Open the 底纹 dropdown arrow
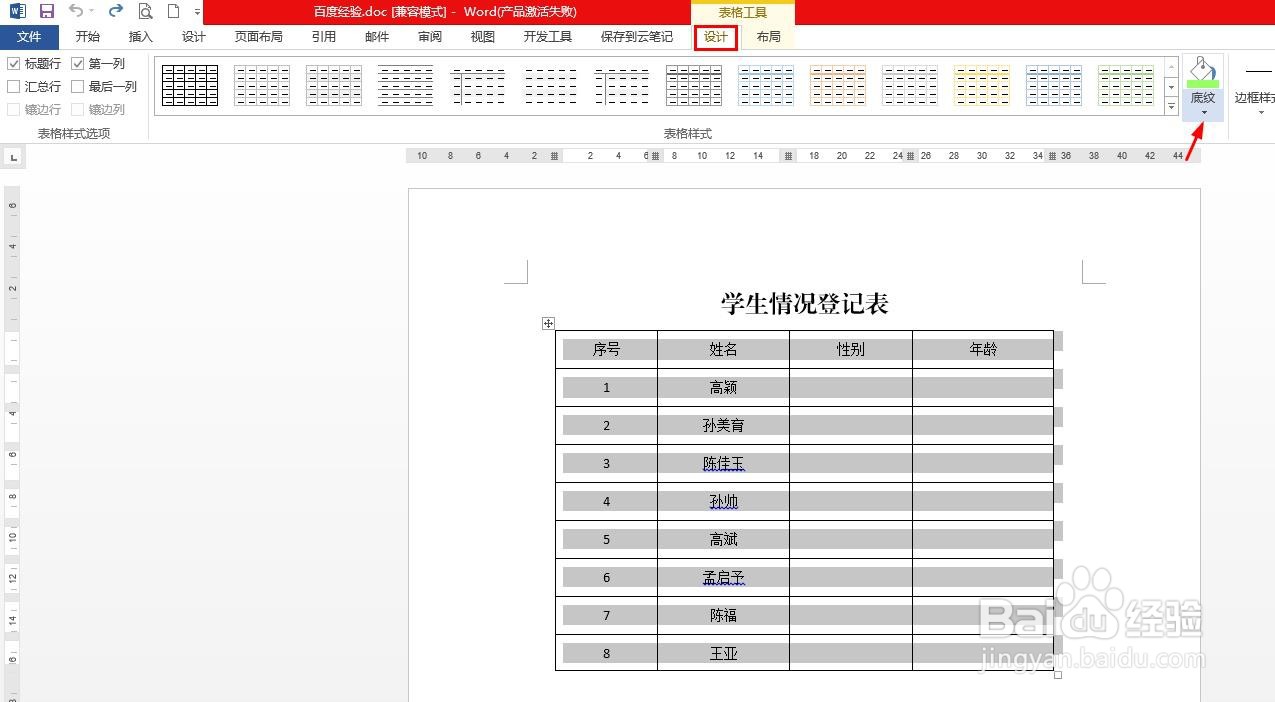 (1203, 112)
